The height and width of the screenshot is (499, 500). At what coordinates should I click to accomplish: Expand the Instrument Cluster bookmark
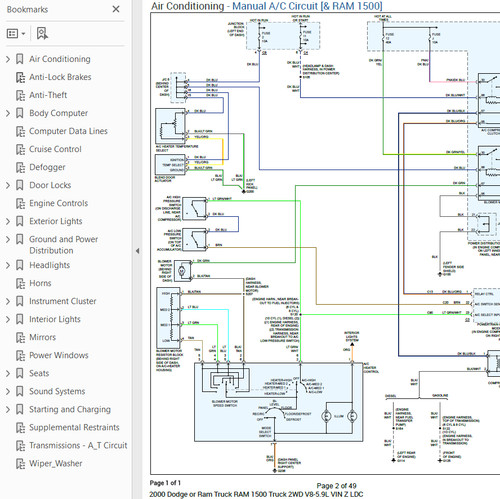[x=8, y=301]
